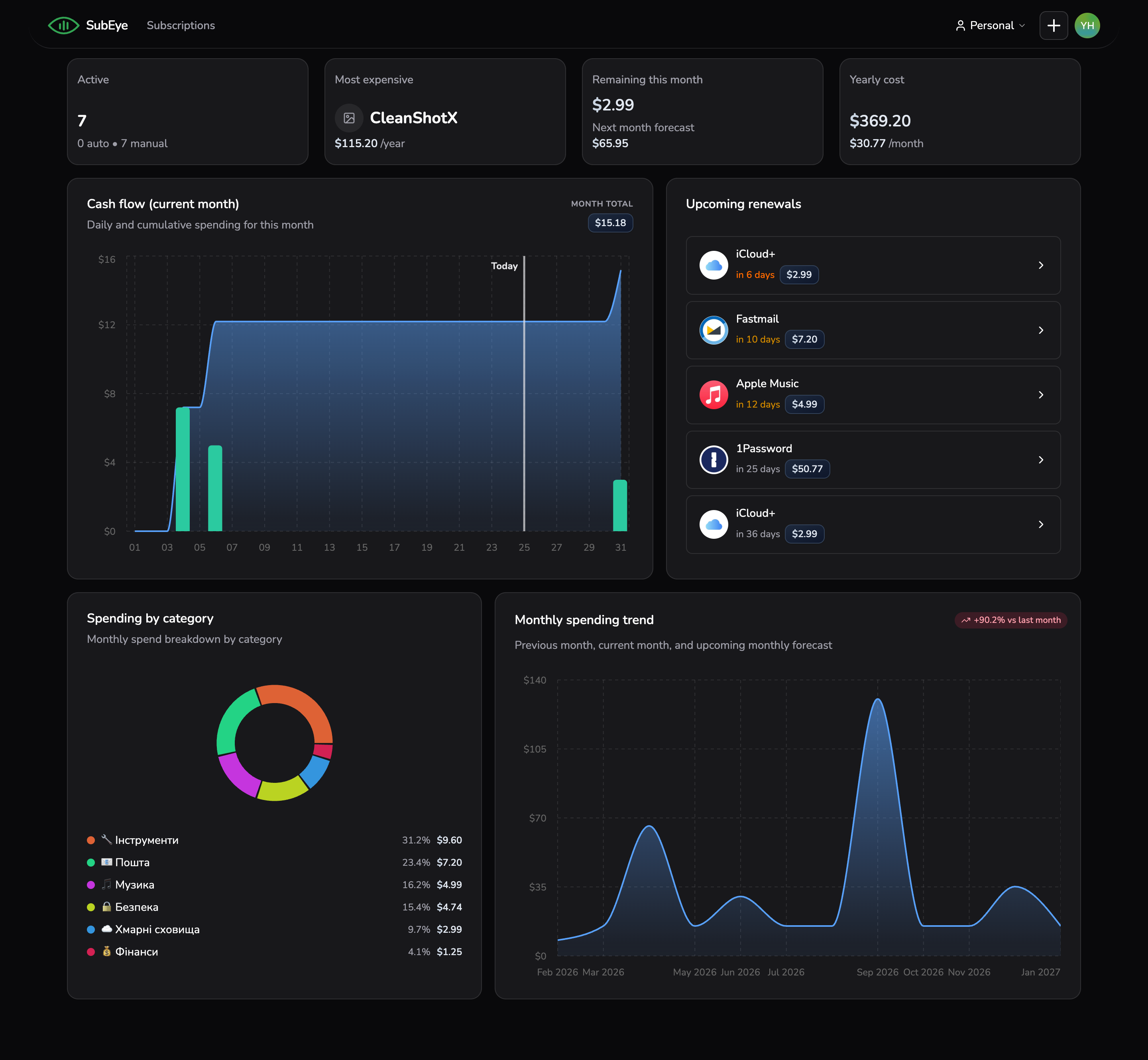Image resolution: width=1148 pixels, height=1060 pixels.
Task: Click the iCloud+ icon renewing in 36 days
Action: (x=714, y=524)
